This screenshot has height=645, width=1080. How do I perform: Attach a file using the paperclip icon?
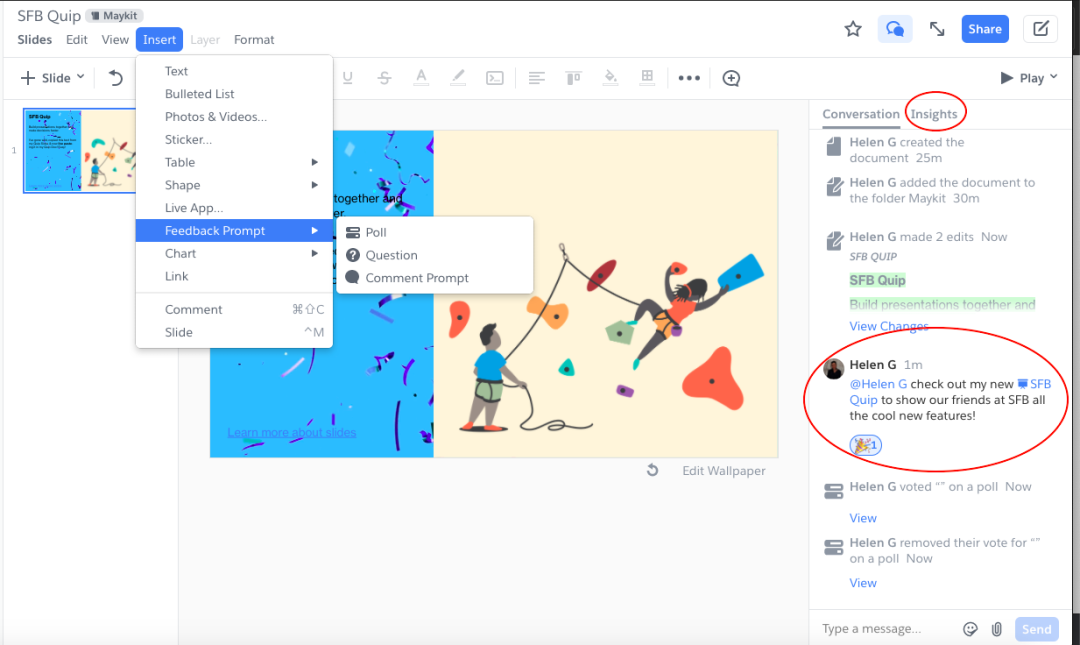pos(997,629)
